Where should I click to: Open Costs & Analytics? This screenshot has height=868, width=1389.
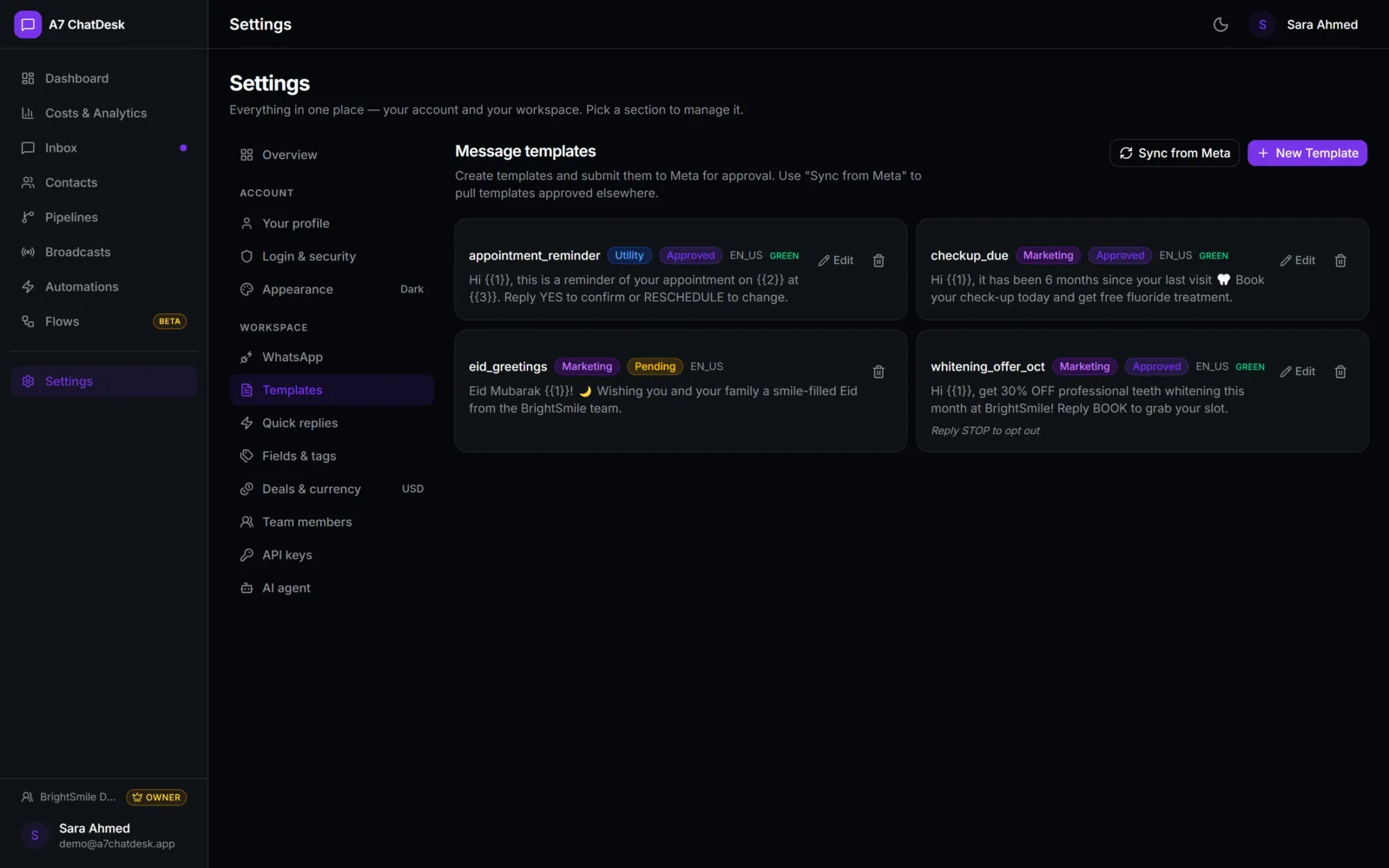point(104,113)
